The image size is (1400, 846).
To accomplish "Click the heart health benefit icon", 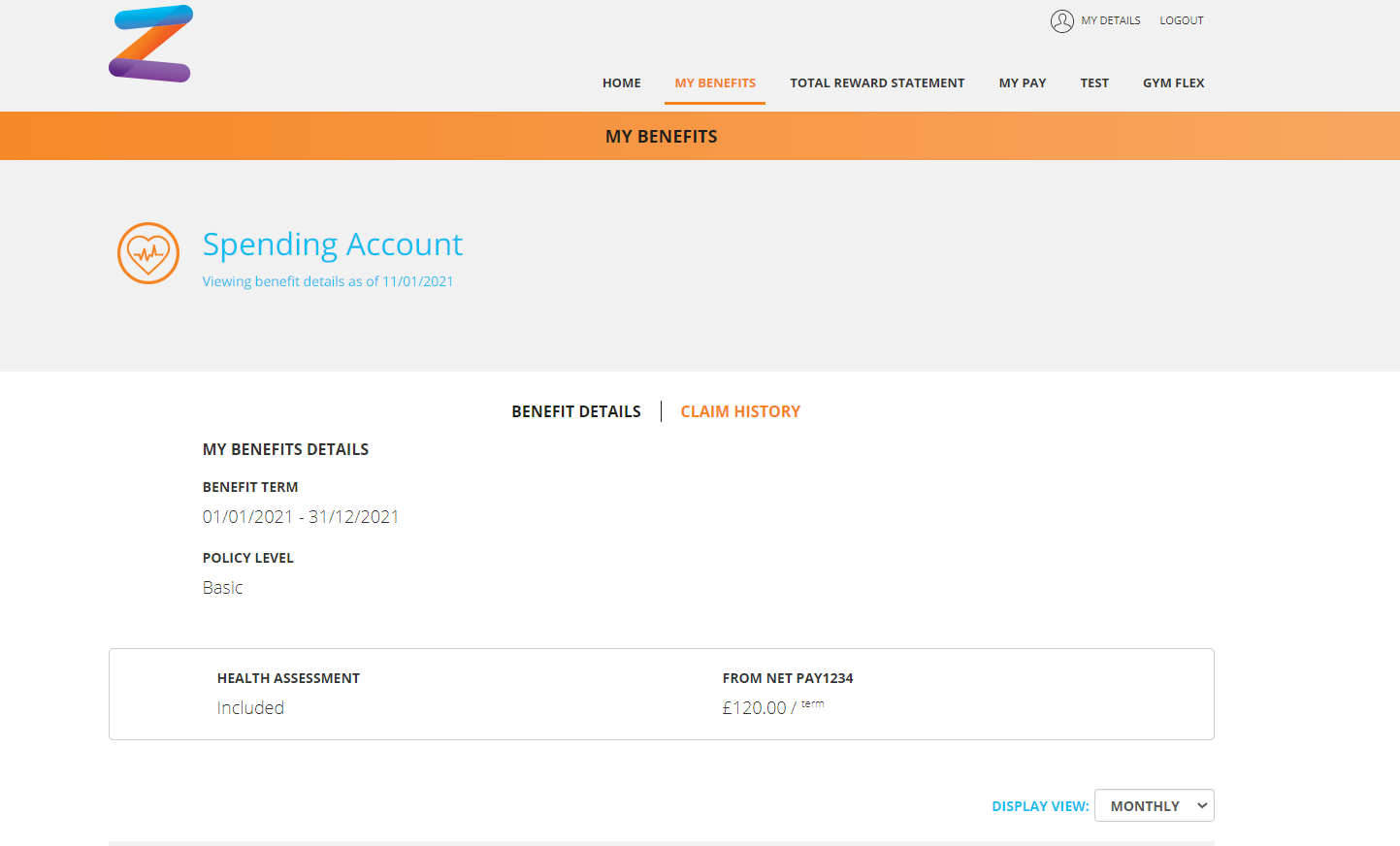I will coord(148,253).
